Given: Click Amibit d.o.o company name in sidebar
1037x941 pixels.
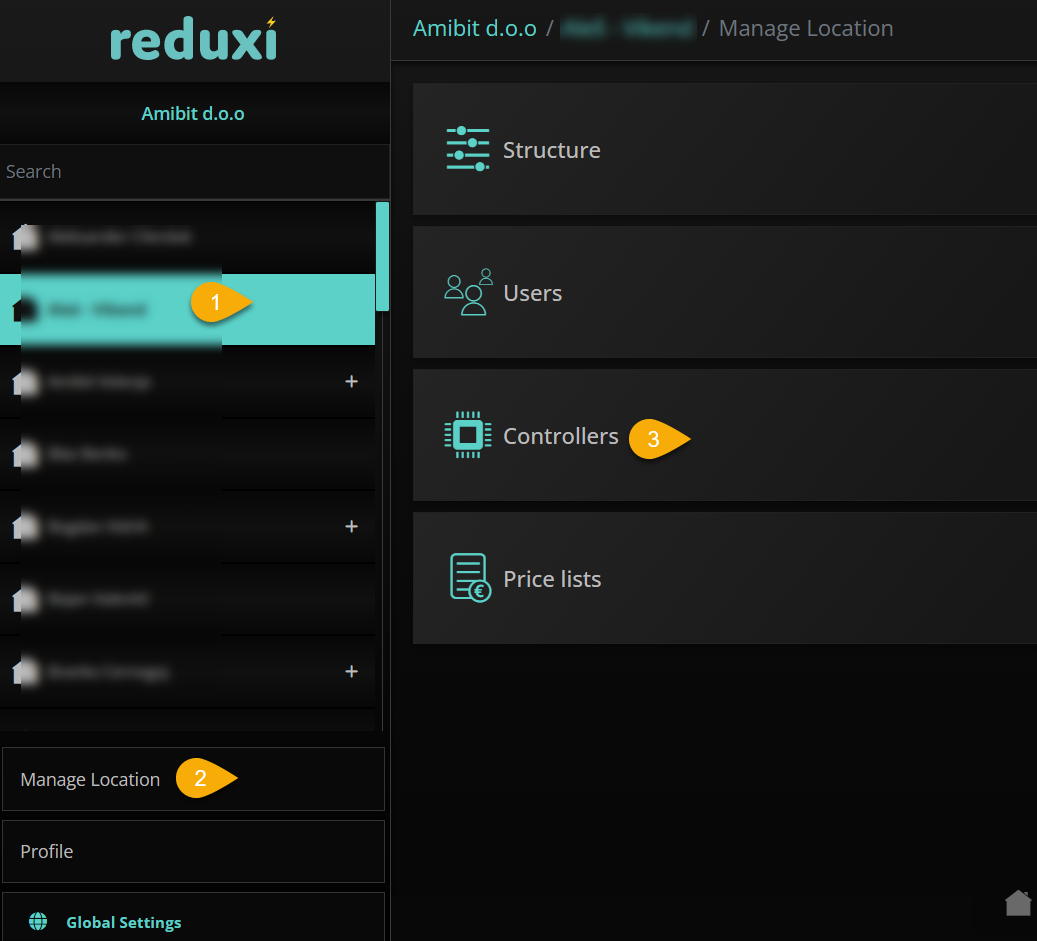Looking at the screenshot, I should coord(193,114).
